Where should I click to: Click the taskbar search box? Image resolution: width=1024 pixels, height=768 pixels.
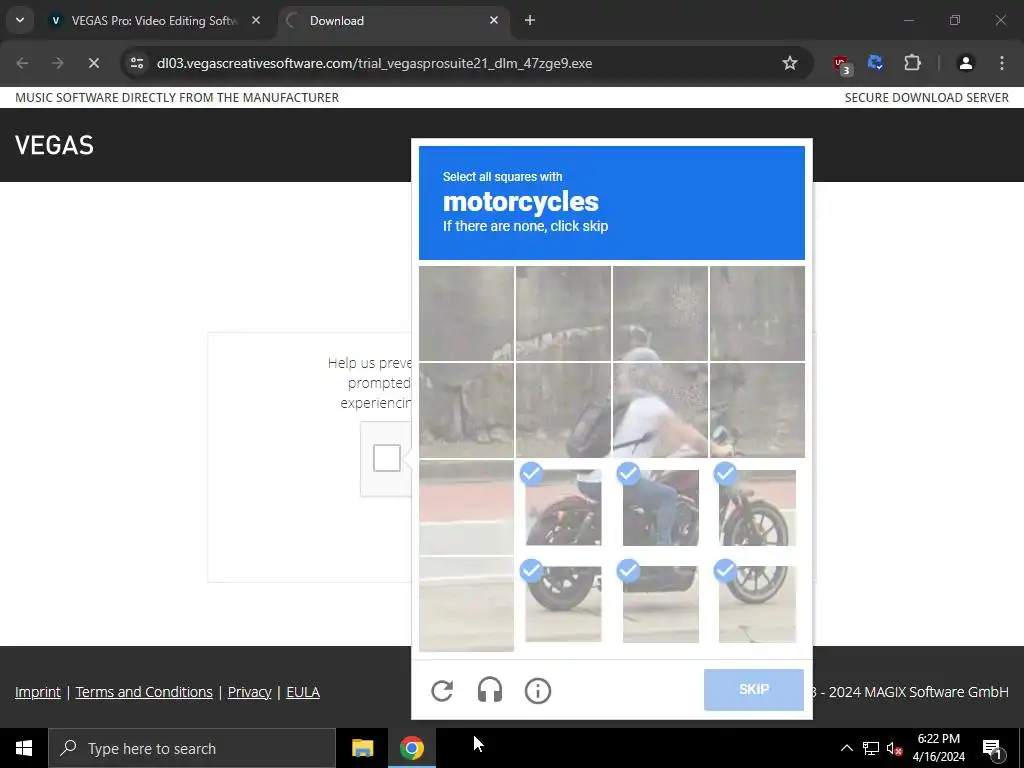coord(192,748)
